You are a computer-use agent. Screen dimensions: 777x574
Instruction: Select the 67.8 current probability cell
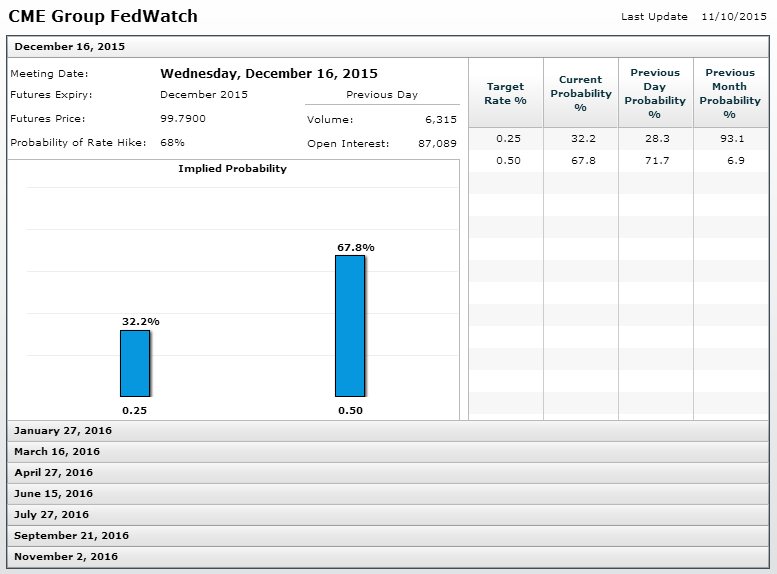(583, 161)
